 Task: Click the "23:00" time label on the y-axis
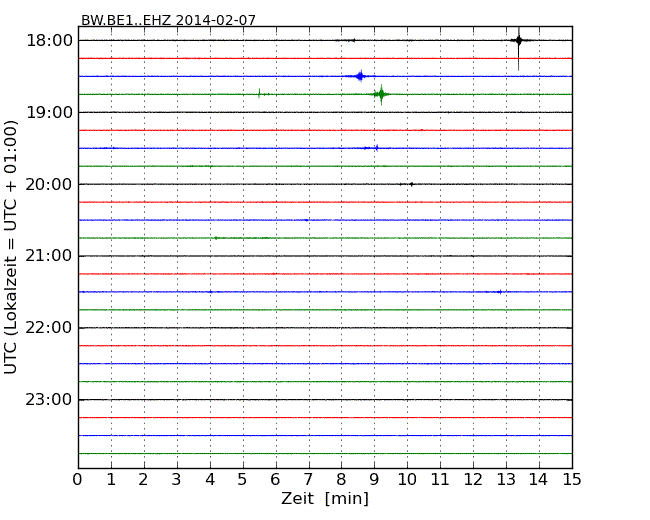tap(49, 400)
